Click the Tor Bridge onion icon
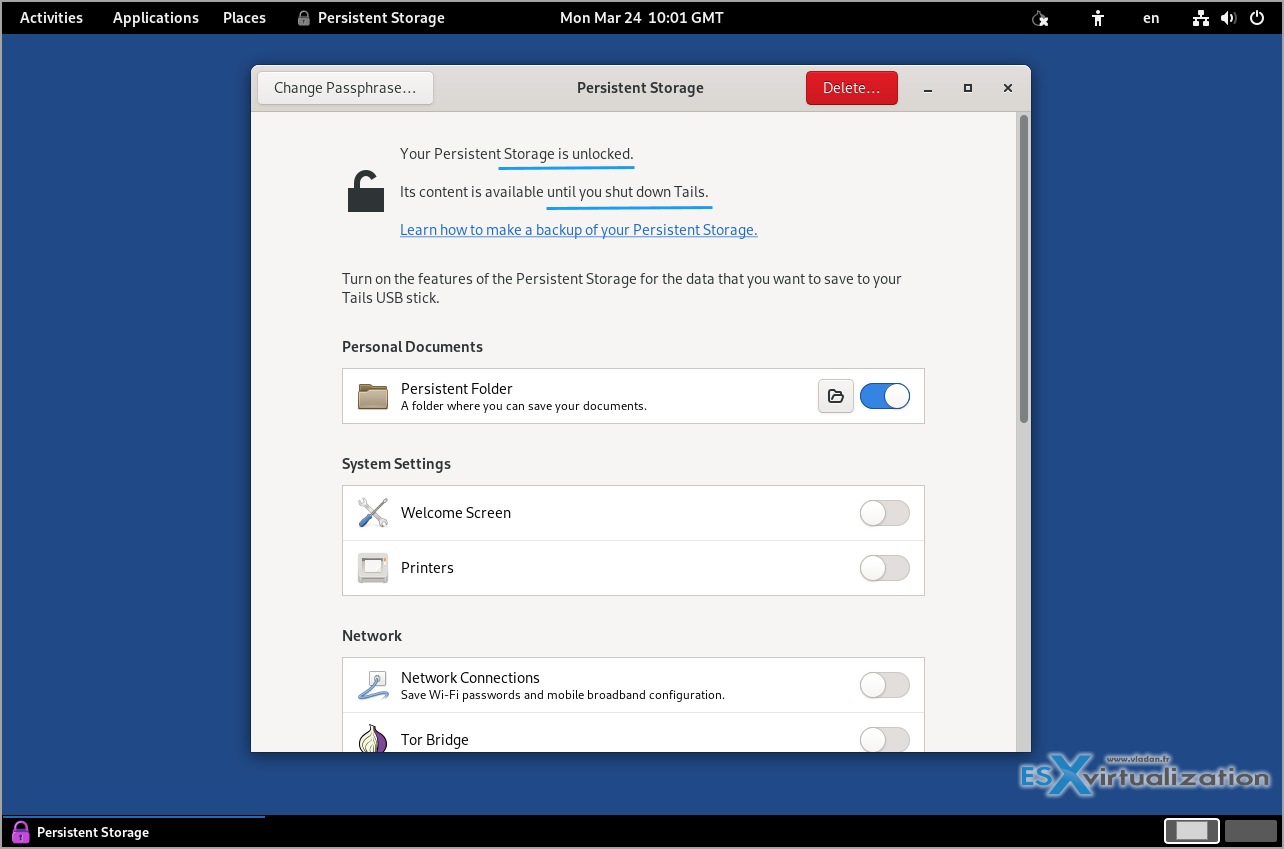This screenshot has height=849, width=1284. [x=373, y=738]
